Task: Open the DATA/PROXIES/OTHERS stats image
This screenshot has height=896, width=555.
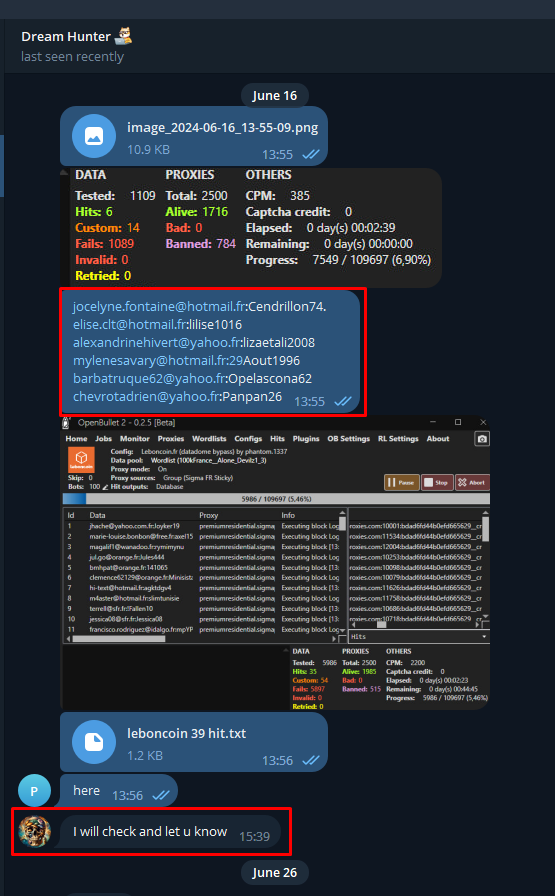Action: [251, 227]
